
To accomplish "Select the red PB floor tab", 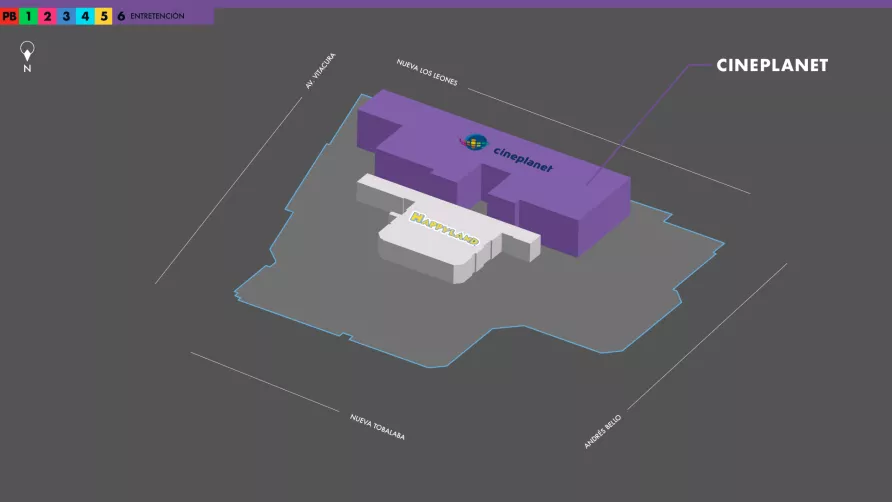I will click(x=9, y=16).
